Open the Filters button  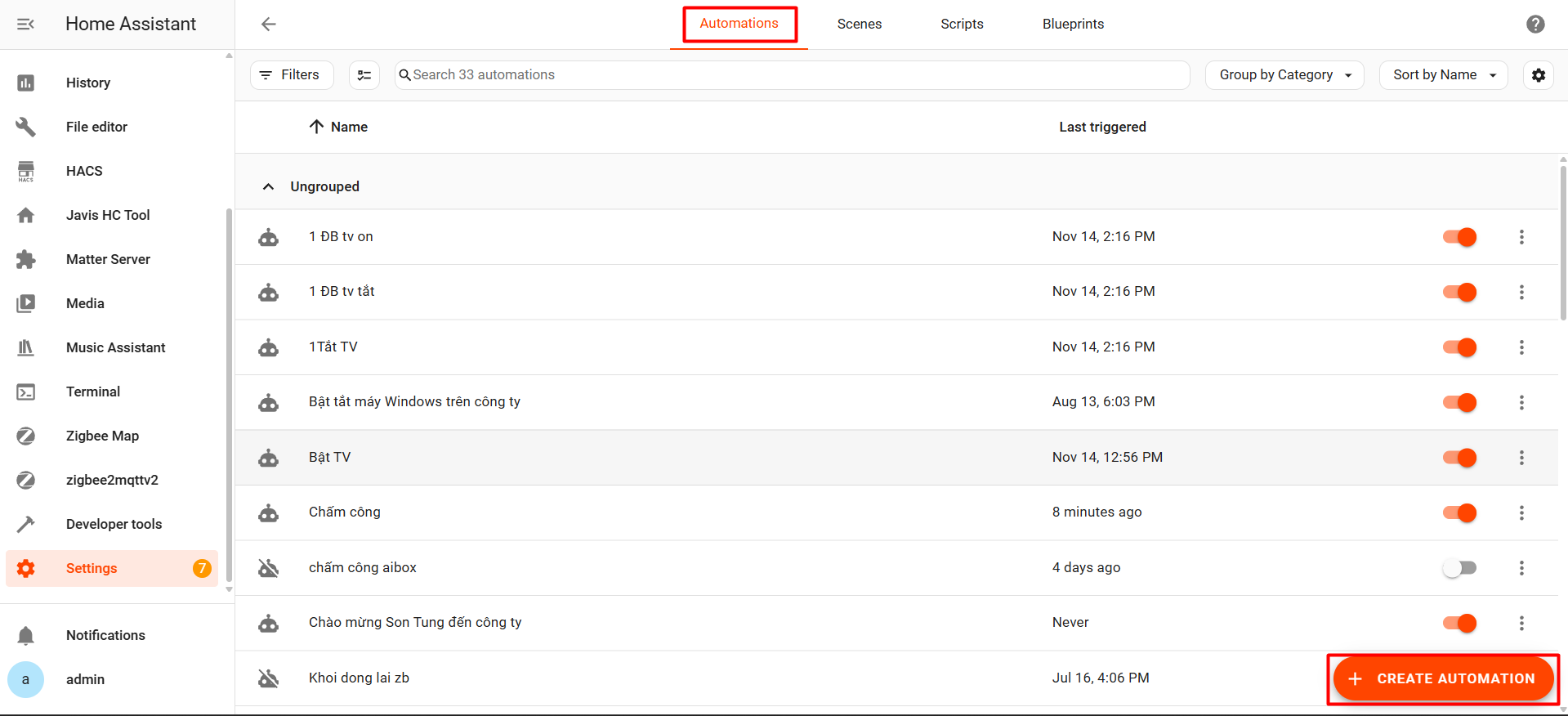click(x=291, y=75)
